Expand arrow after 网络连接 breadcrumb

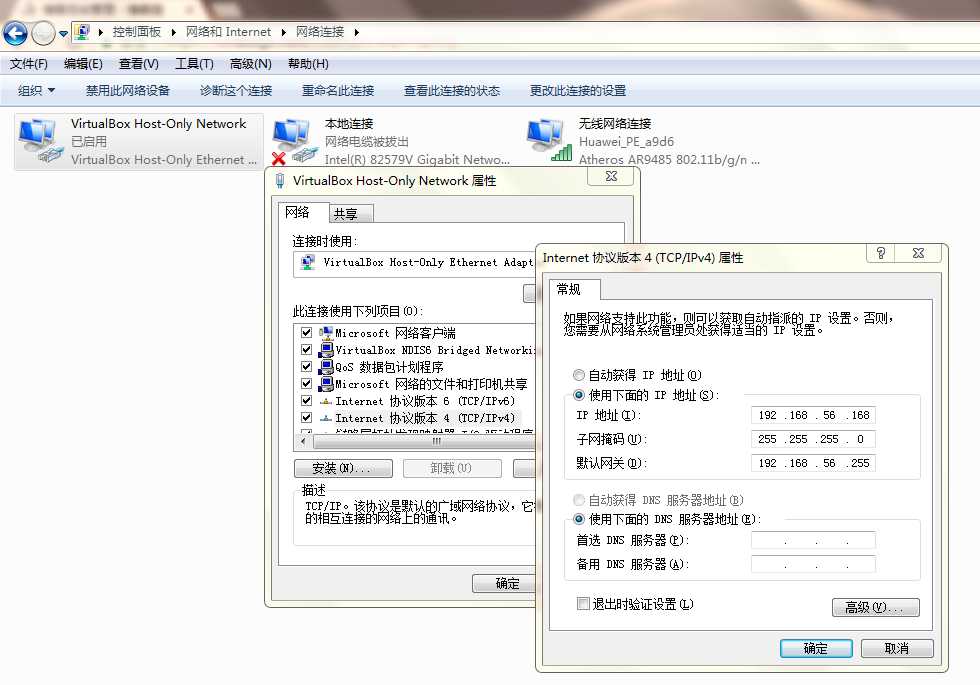(356, 32)
